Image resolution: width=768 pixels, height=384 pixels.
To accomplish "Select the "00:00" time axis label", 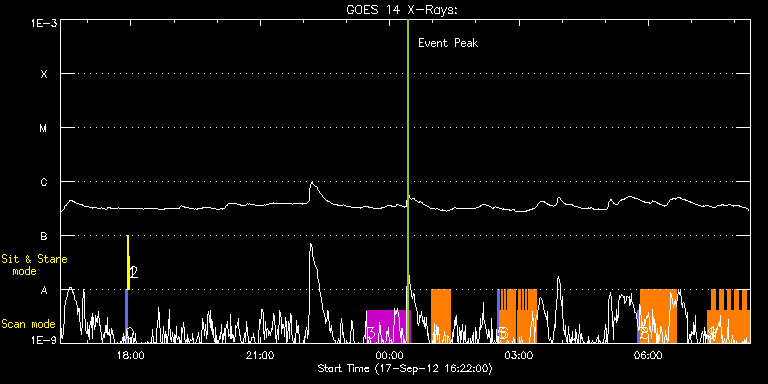I will pos(389,355).
